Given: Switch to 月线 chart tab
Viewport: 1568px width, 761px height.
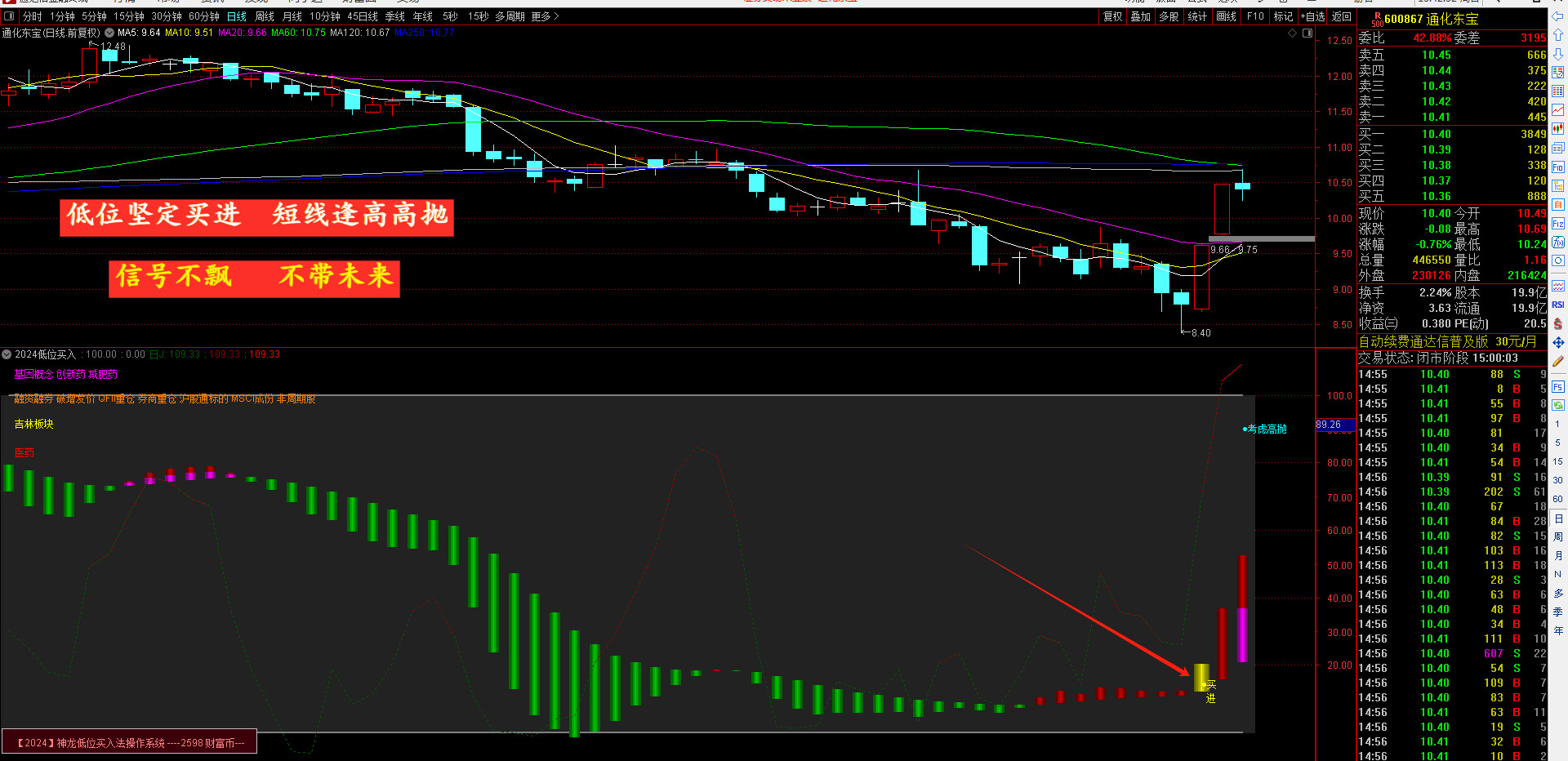Looking at the screenshot, I should point(292,16).
